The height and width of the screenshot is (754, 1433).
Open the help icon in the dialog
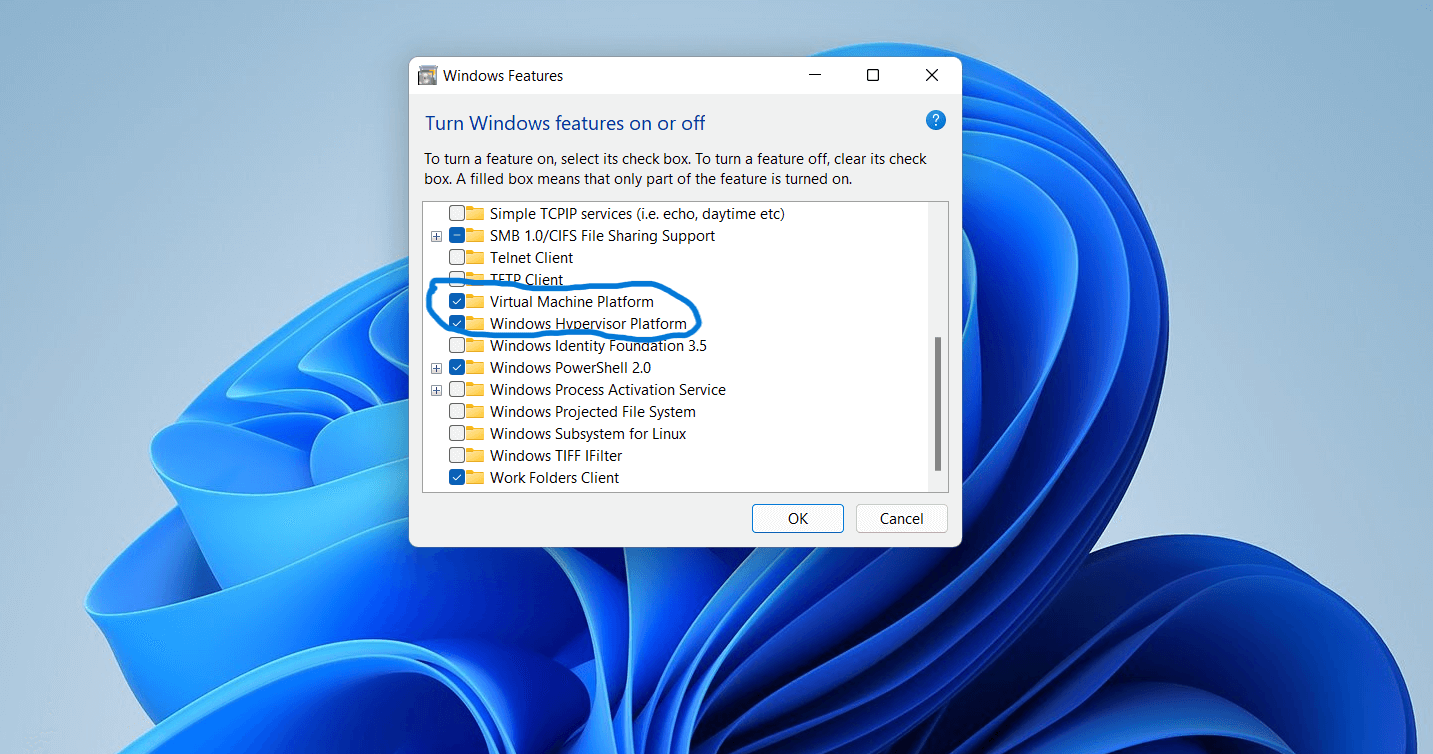[x=935, y=120]
